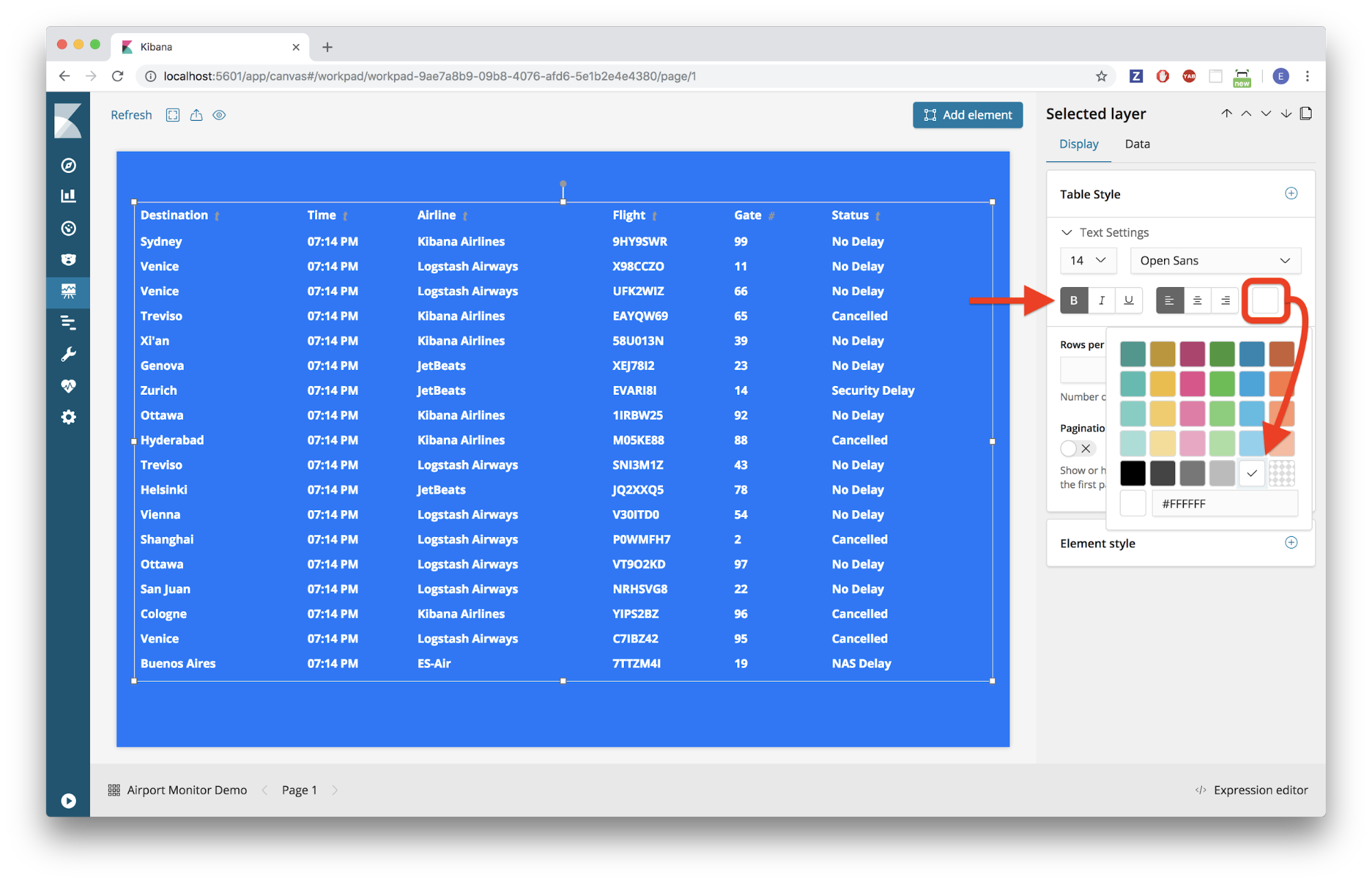Click the #FFFFFF hex color input field
The height and width of the screenshot is (883, 1372).
[1224, 504]
